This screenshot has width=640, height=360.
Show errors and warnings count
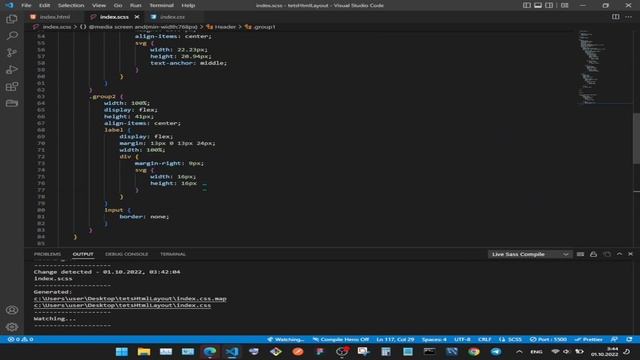[x=20, y=340]
